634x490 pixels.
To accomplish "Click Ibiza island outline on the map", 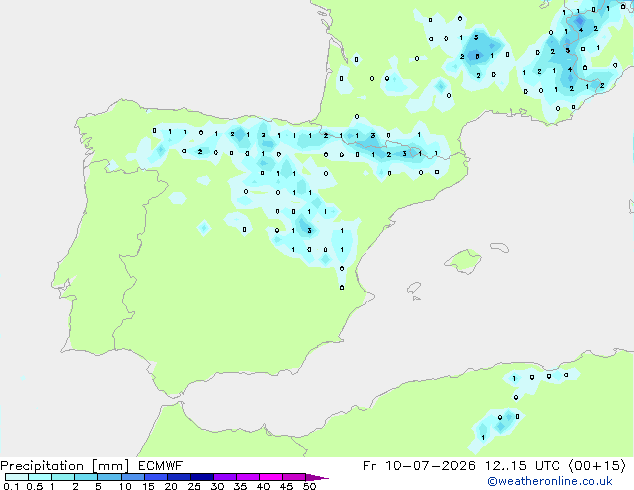I will [414, 289].
